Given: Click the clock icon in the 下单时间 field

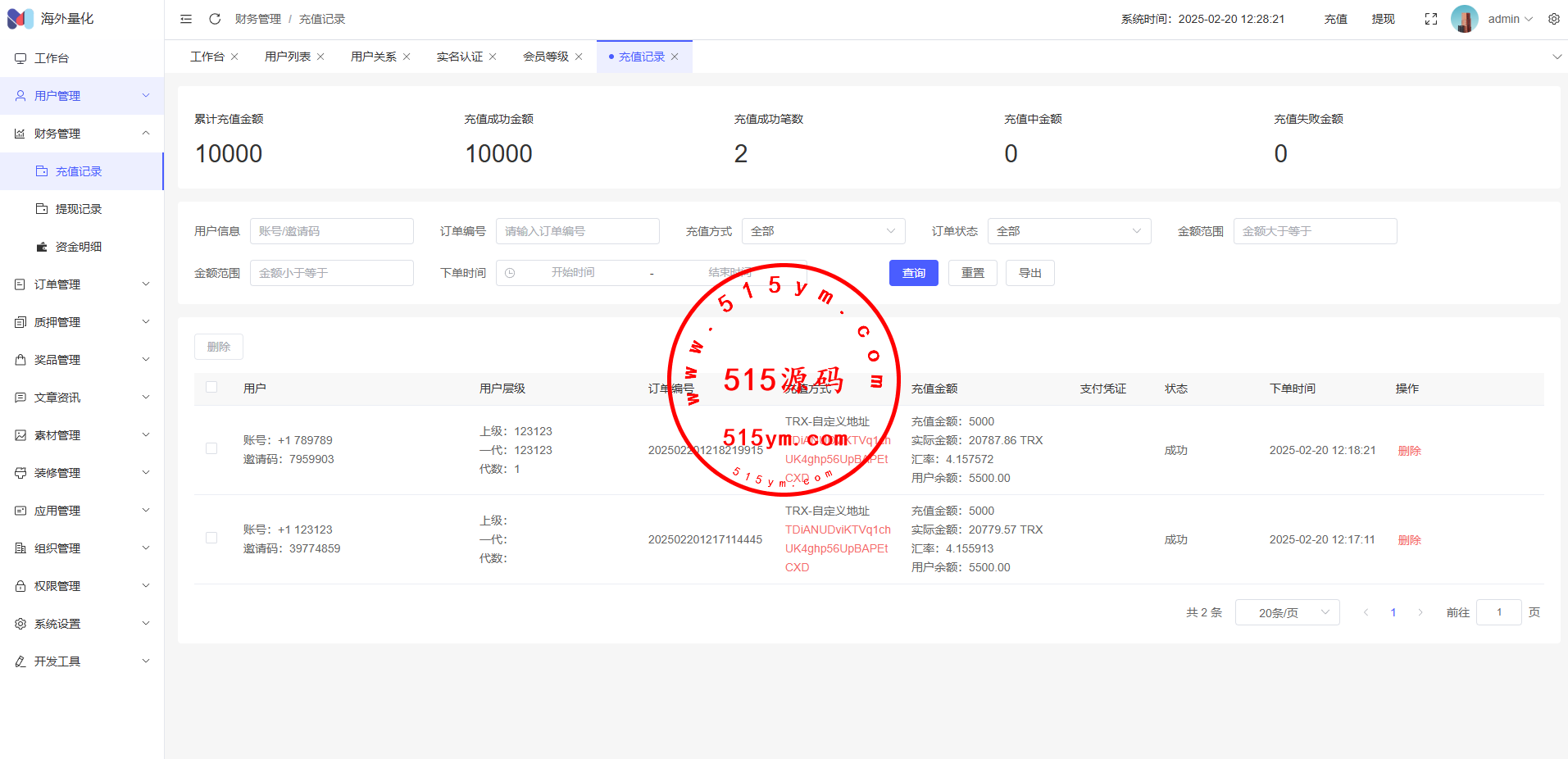Looking at the screenshot, I should coord(510,273).
